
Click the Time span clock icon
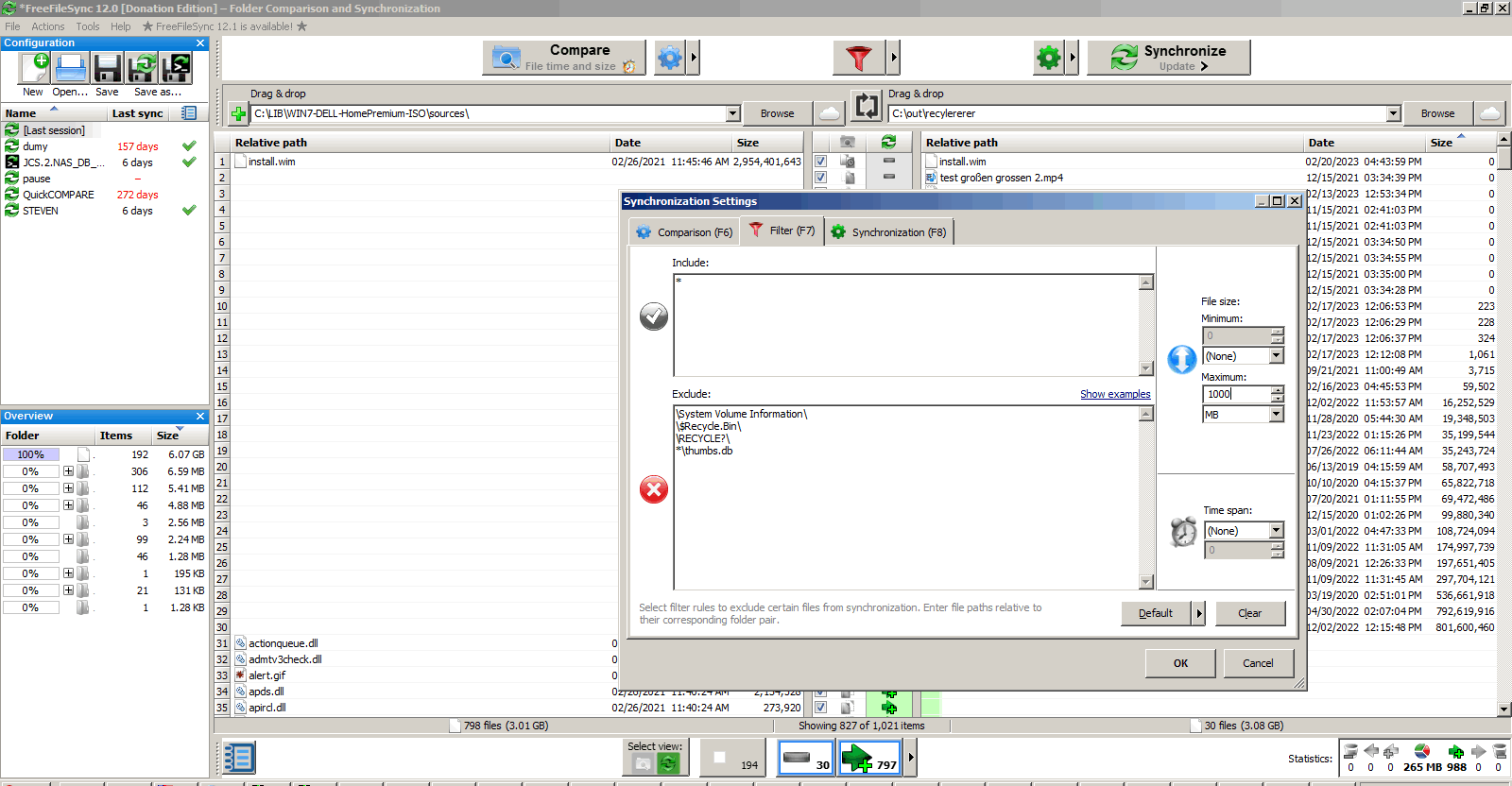tap(1183, 532)
